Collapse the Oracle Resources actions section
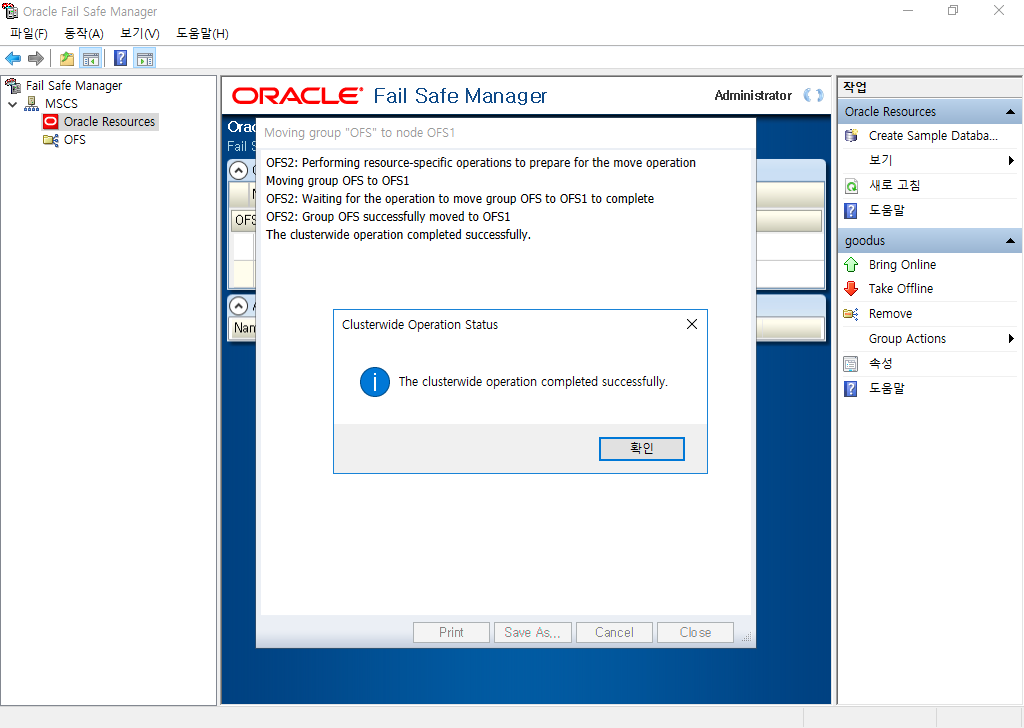The image size is (1024, 728). (1010, 112)
